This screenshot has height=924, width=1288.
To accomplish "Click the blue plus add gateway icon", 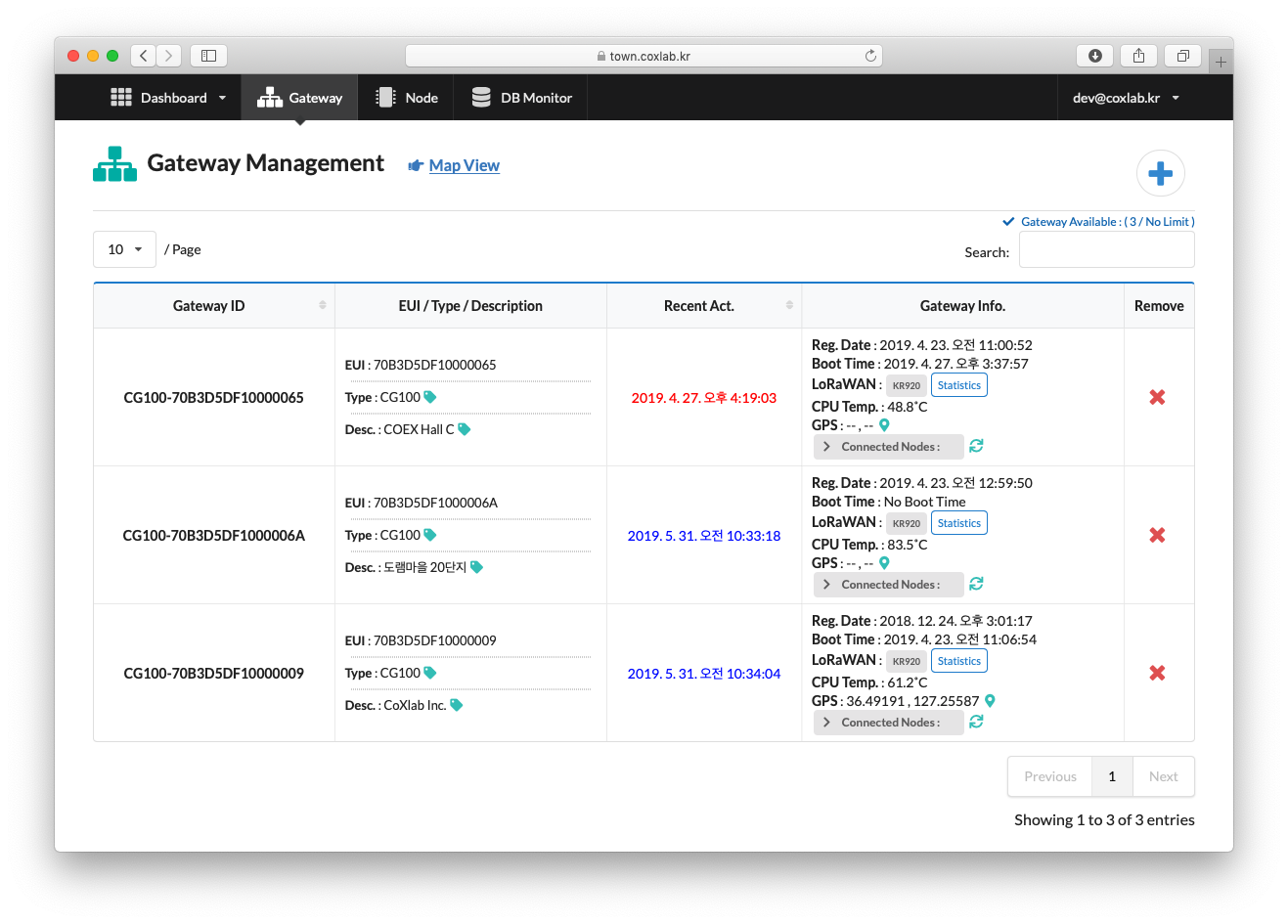I will click(1160, 174).
